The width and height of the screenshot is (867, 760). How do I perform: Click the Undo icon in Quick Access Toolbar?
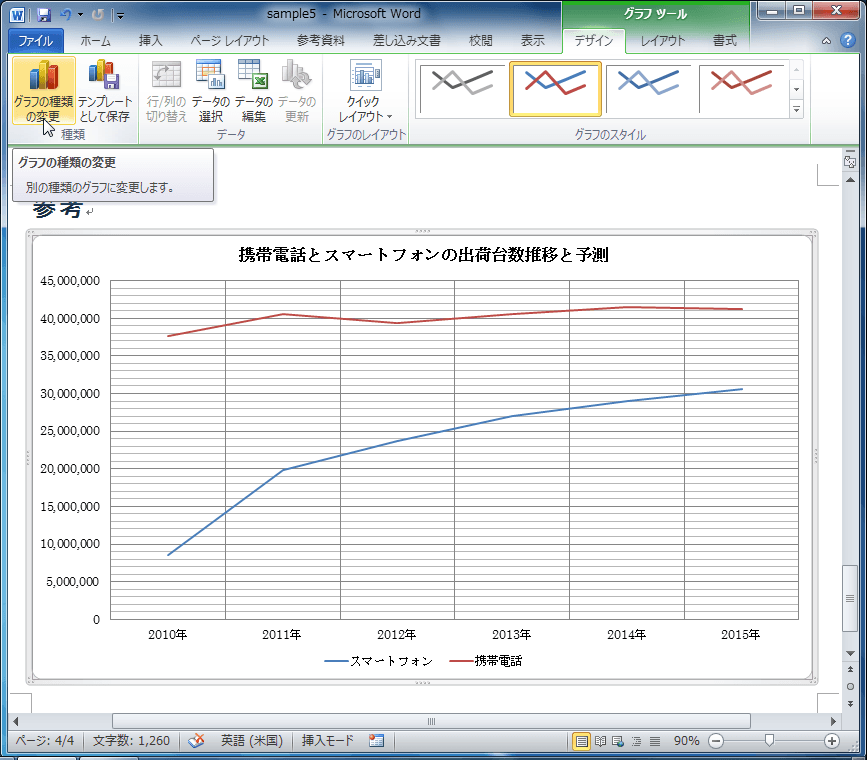click(x=66, y=15)
